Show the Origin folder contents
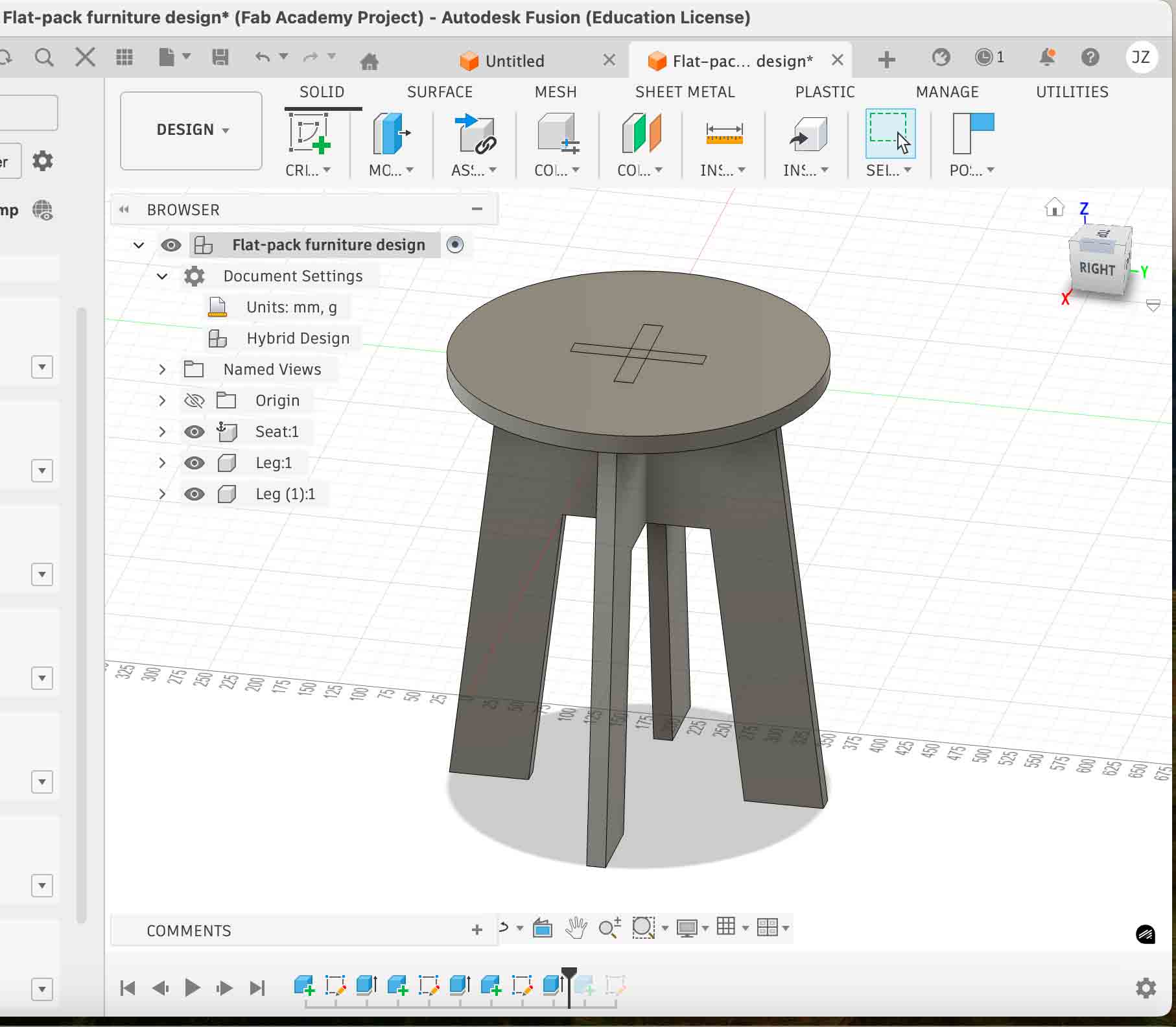Image resolution: width=1176 pixels, height=1027 pixels. 162,401
